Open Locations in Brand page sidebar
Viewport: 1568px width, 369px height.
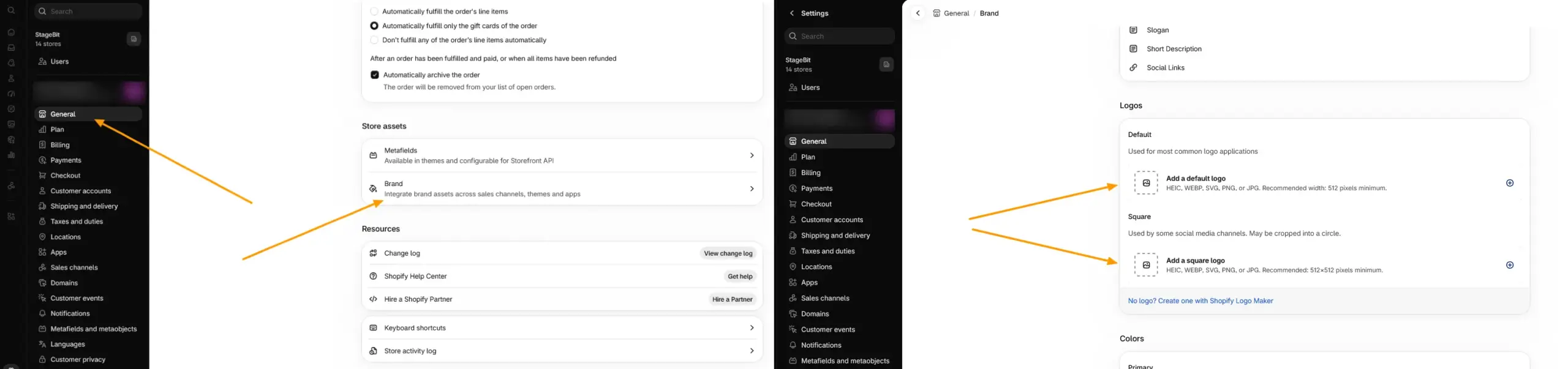click(x=816, y=267)
